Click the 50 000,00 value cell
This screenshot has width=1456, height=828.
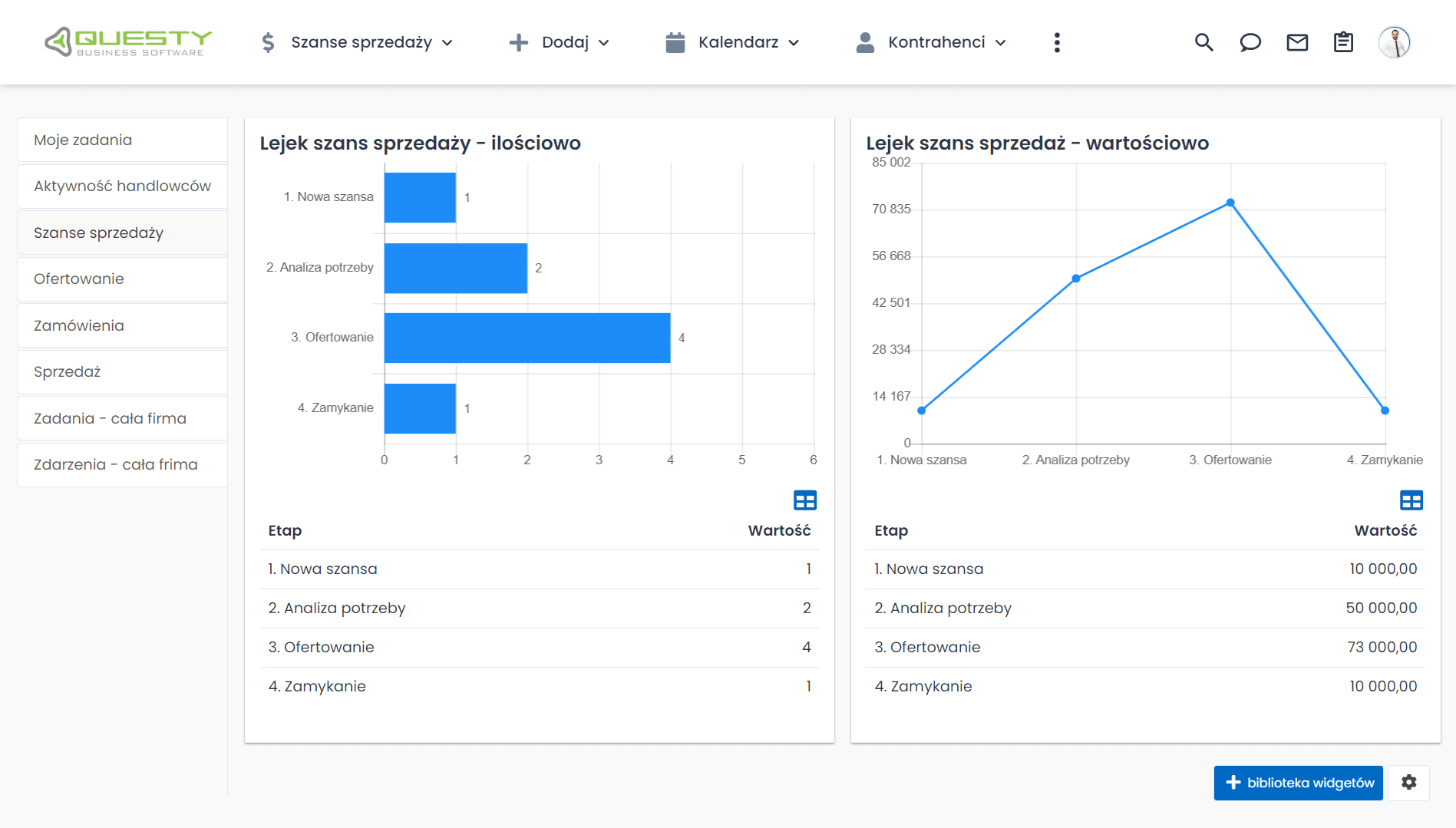[1382, 609]
